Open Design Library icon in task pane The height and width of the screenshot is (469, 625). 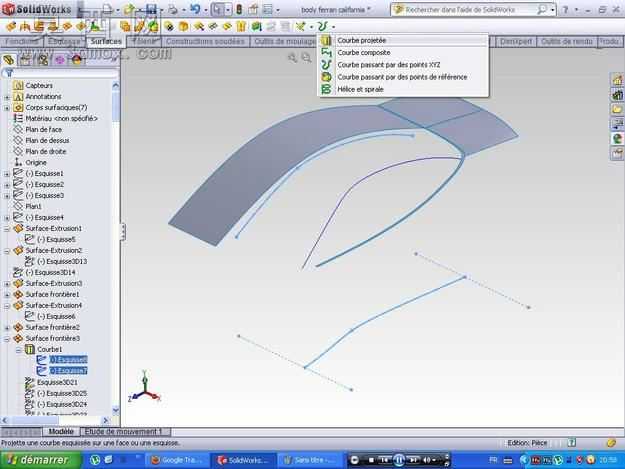[617, 95]
